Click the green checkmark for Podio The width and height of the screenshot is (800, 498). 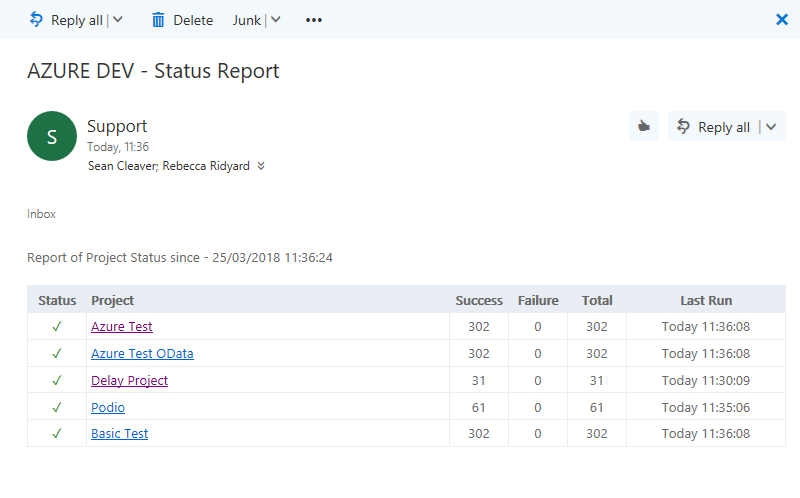click(x=57, y=407)
